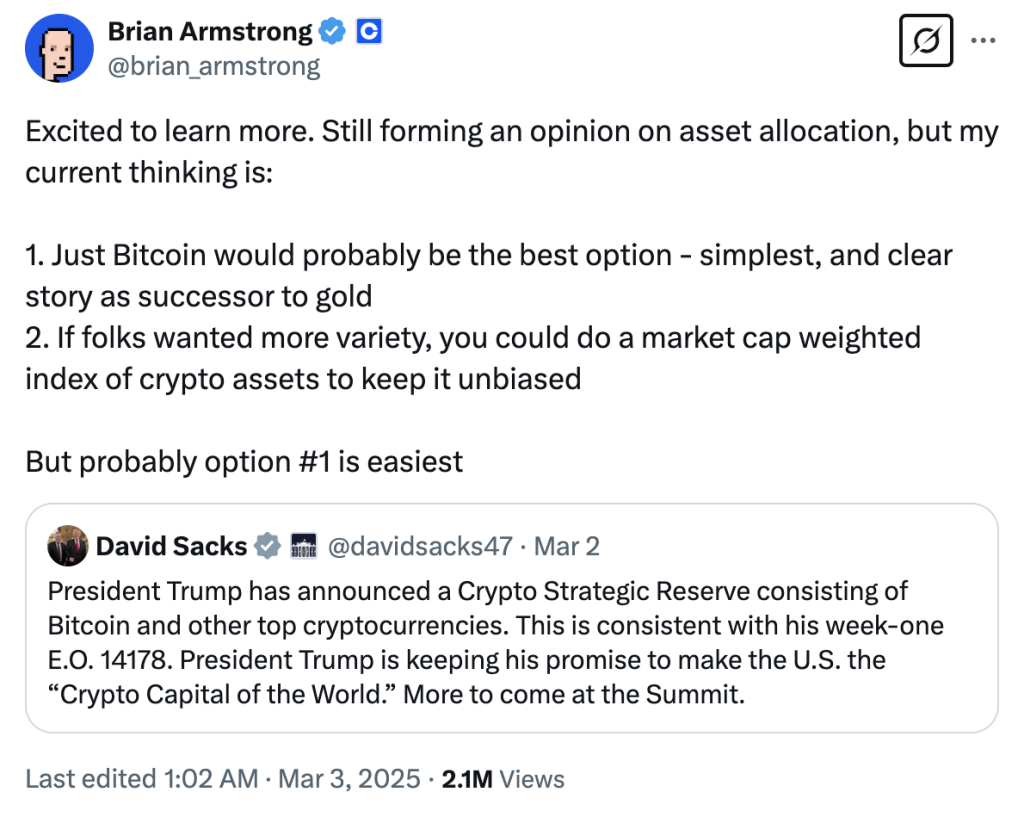Visit the @brian_armstrong handle link
Image resolution: width=1024 pixels, height=823 pixels.
tap(214, 66)
